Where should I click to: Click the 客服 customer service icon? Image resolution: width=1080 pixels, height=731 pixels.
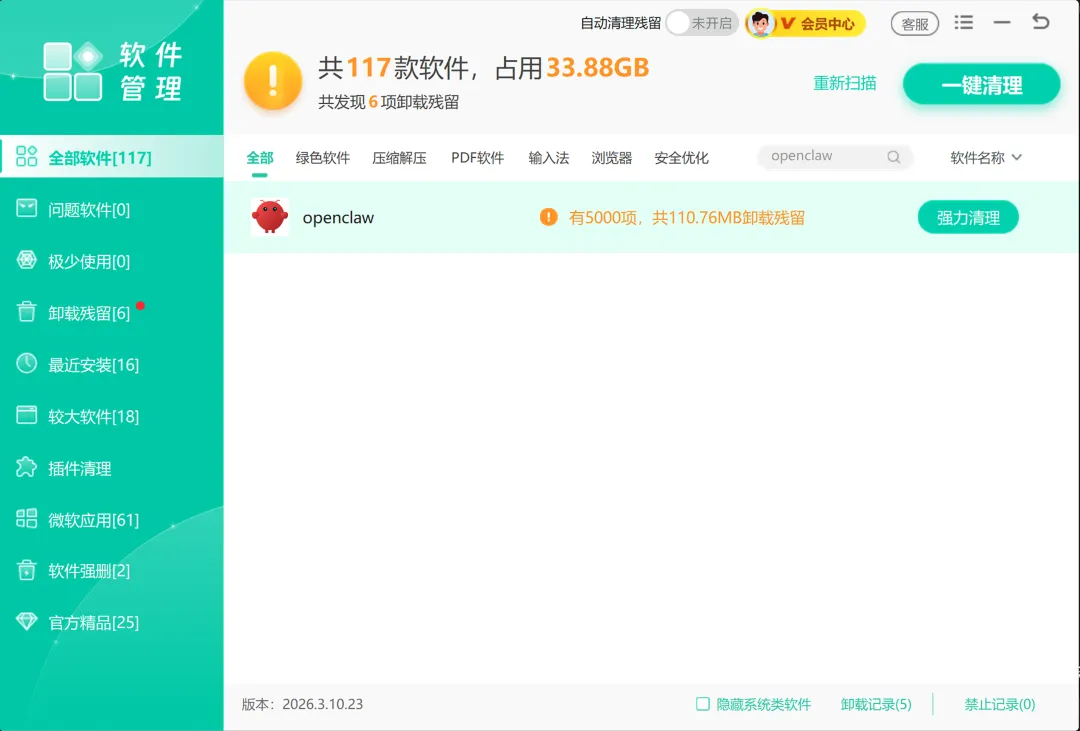914,23
